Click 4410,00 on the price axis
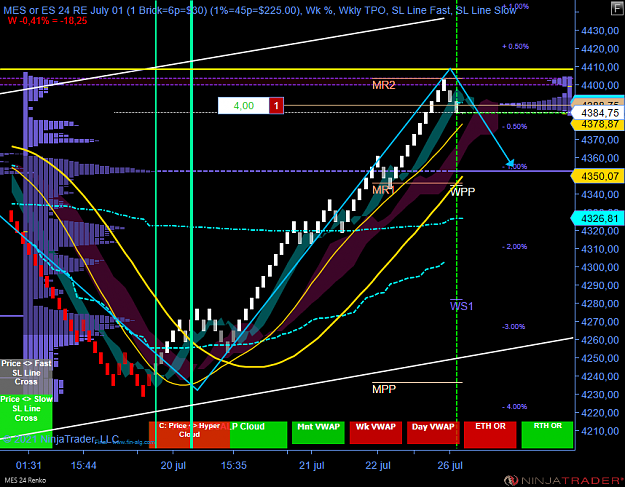The height and width of the screenshot is (487, 625). point(600,67)
